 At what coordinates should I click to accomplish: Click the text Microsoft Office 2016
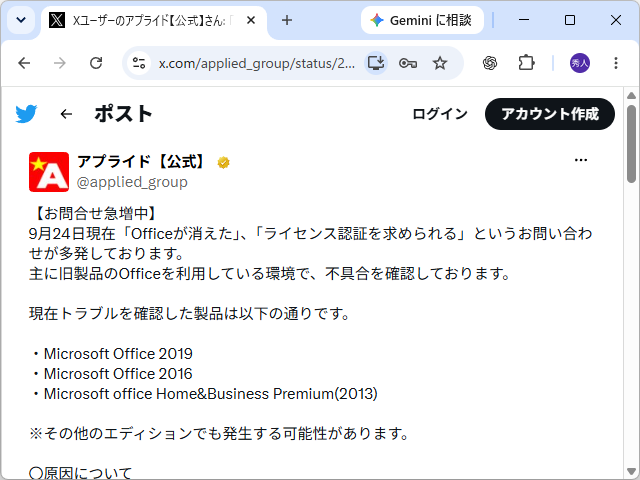[118, 374]
